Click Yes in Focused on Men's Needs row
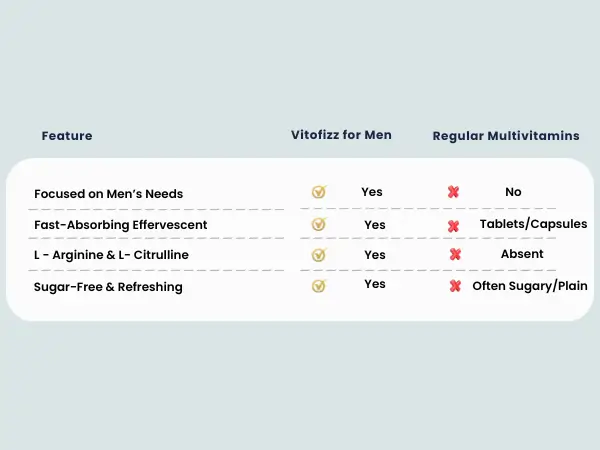Image resolution: width=600 pixels, height=450 pixels. (372, 192)
